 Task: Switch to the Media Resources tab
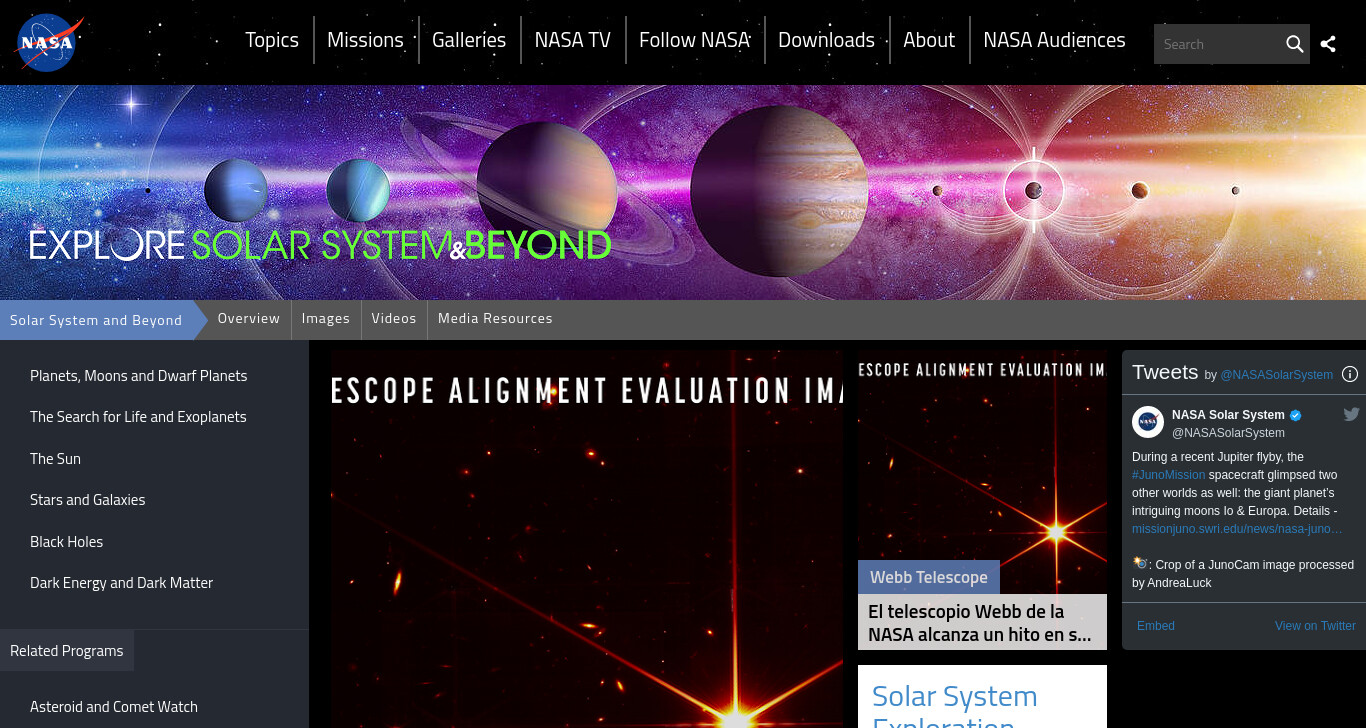pos(495,318)
